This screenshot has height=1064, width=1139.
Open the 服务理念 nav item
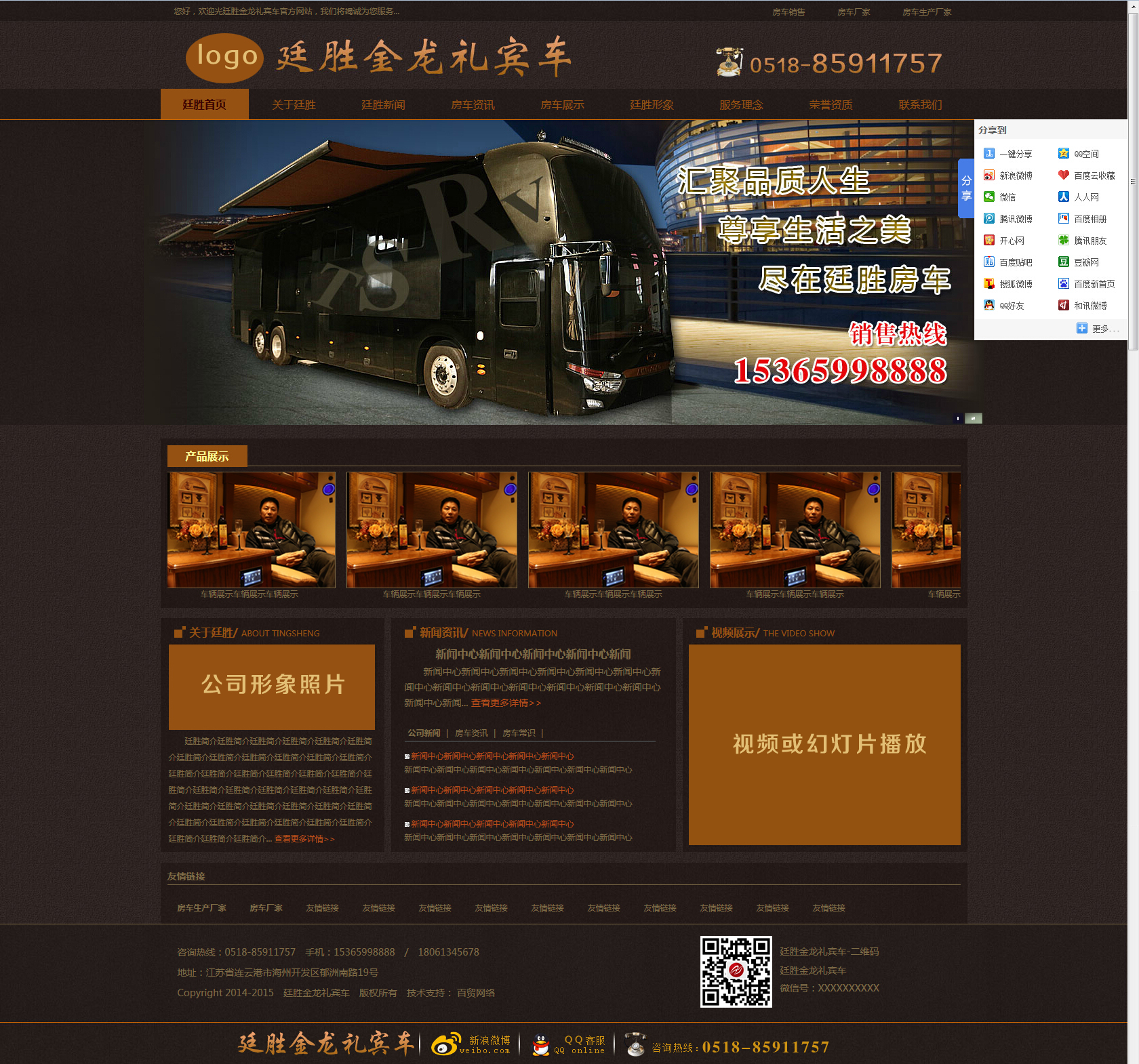tap(741, 104)
